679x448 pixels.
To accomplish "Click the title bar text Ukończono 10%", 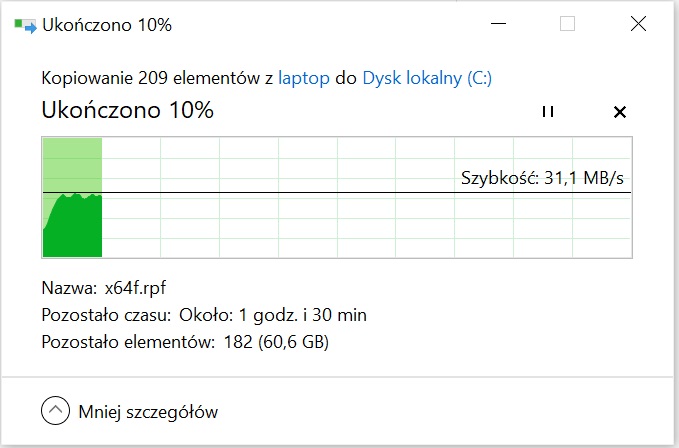I will (x=107, y=25).
